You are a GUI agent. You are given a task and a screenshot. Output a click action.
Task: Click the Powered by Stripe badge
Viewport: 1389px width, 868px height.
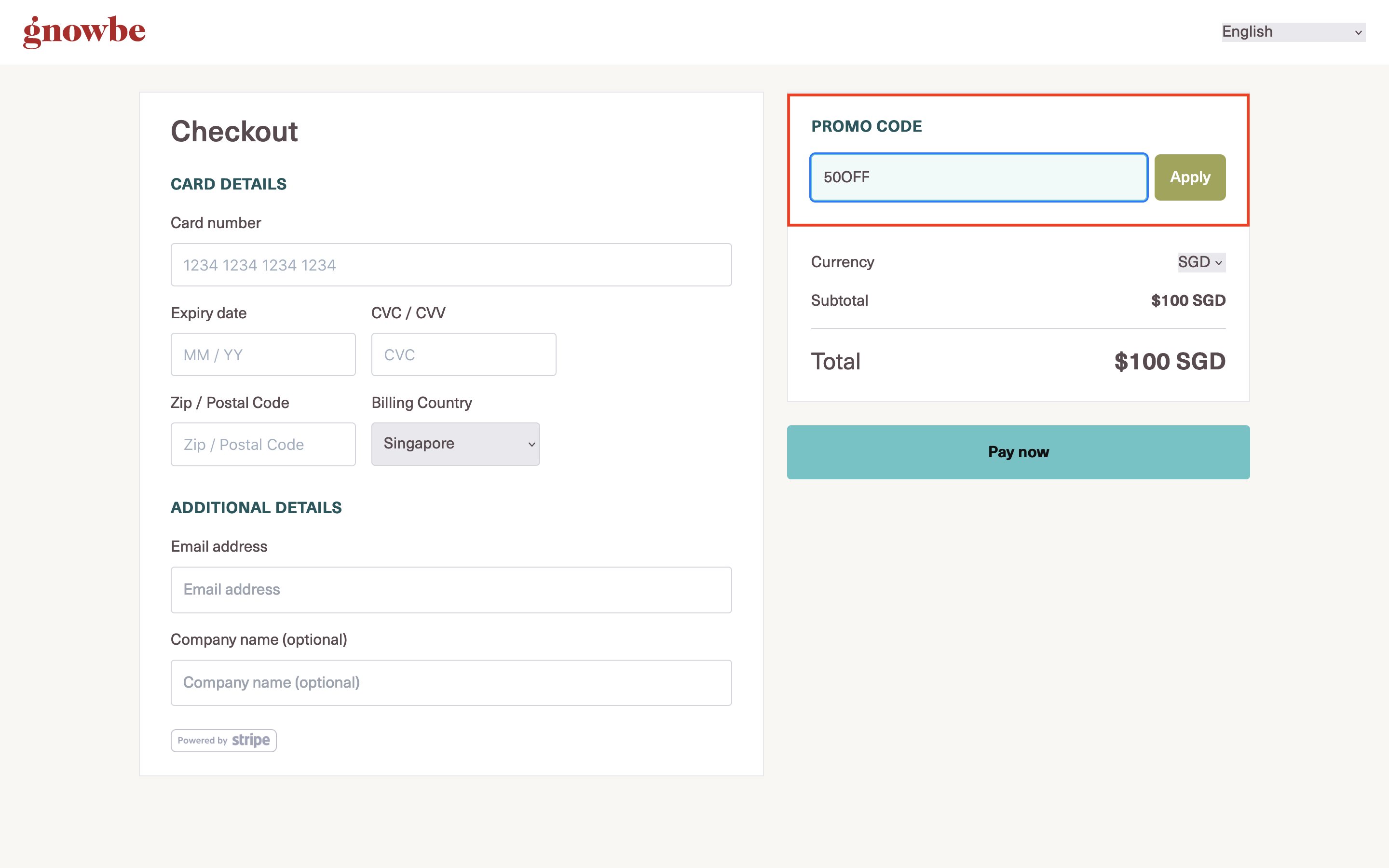224,741
